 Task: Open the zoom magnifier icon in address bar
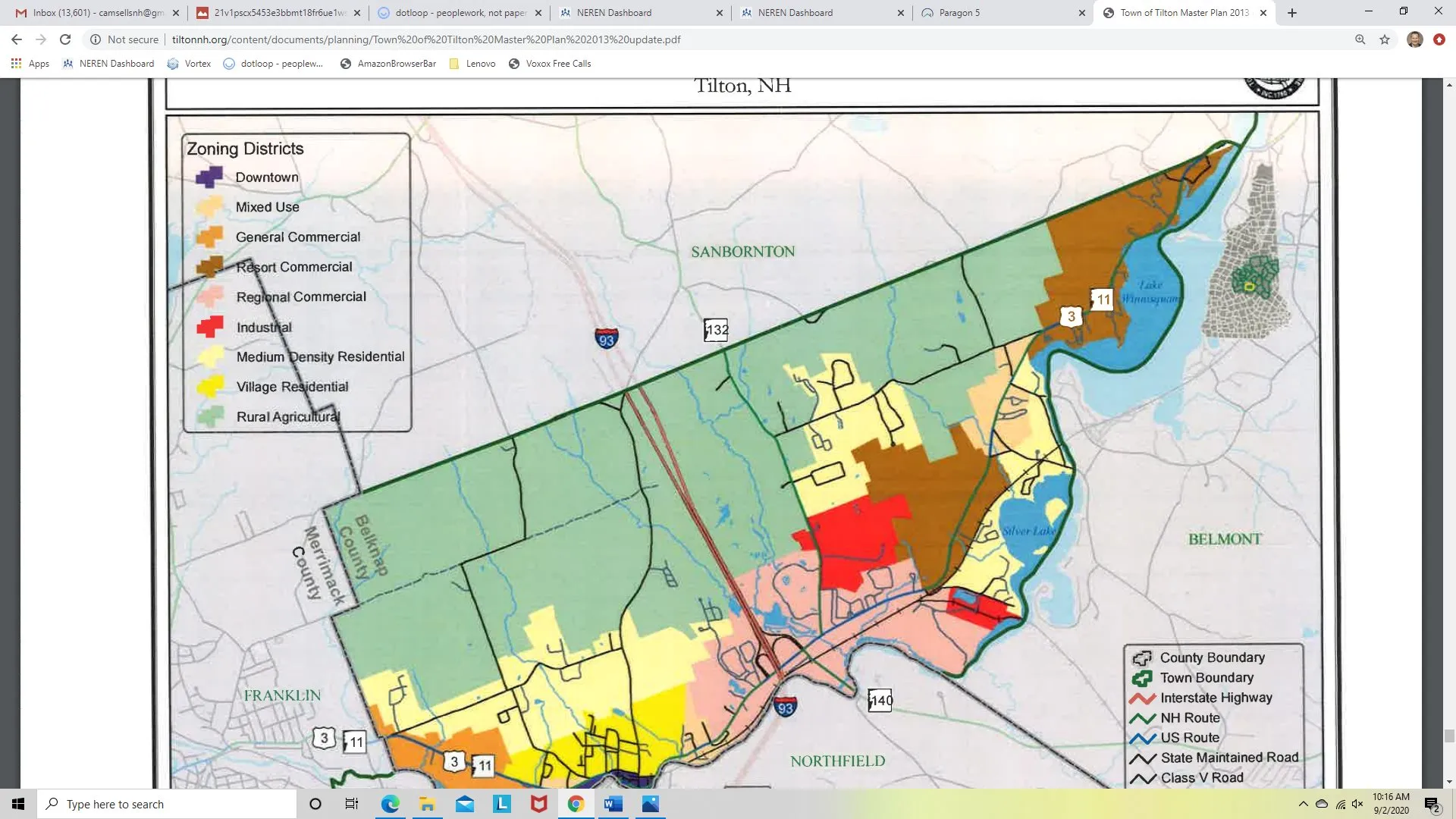click(x=1360, y=39)
